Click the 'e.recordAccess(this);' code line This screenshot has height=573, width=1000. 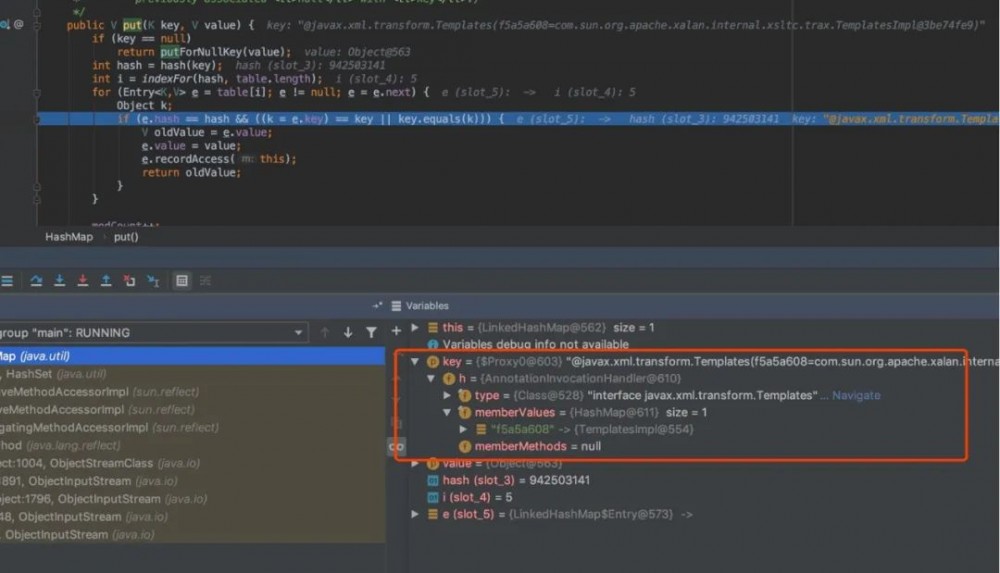[219, 159]
